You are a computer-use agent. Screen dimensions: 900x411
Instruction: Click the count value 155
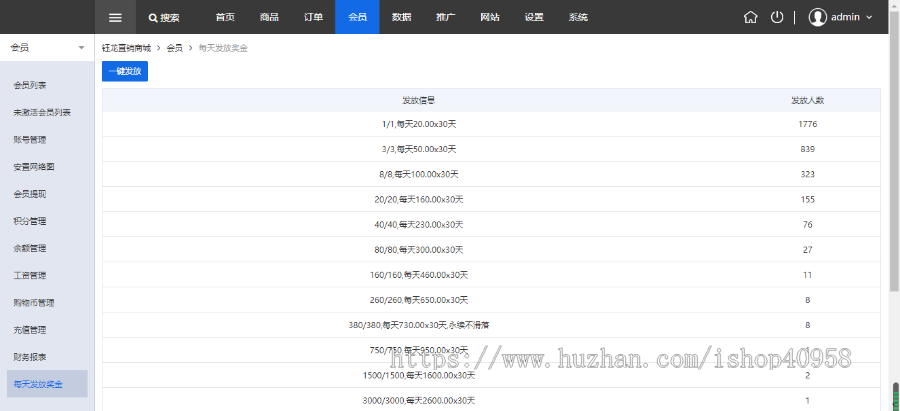pos(808,200)
